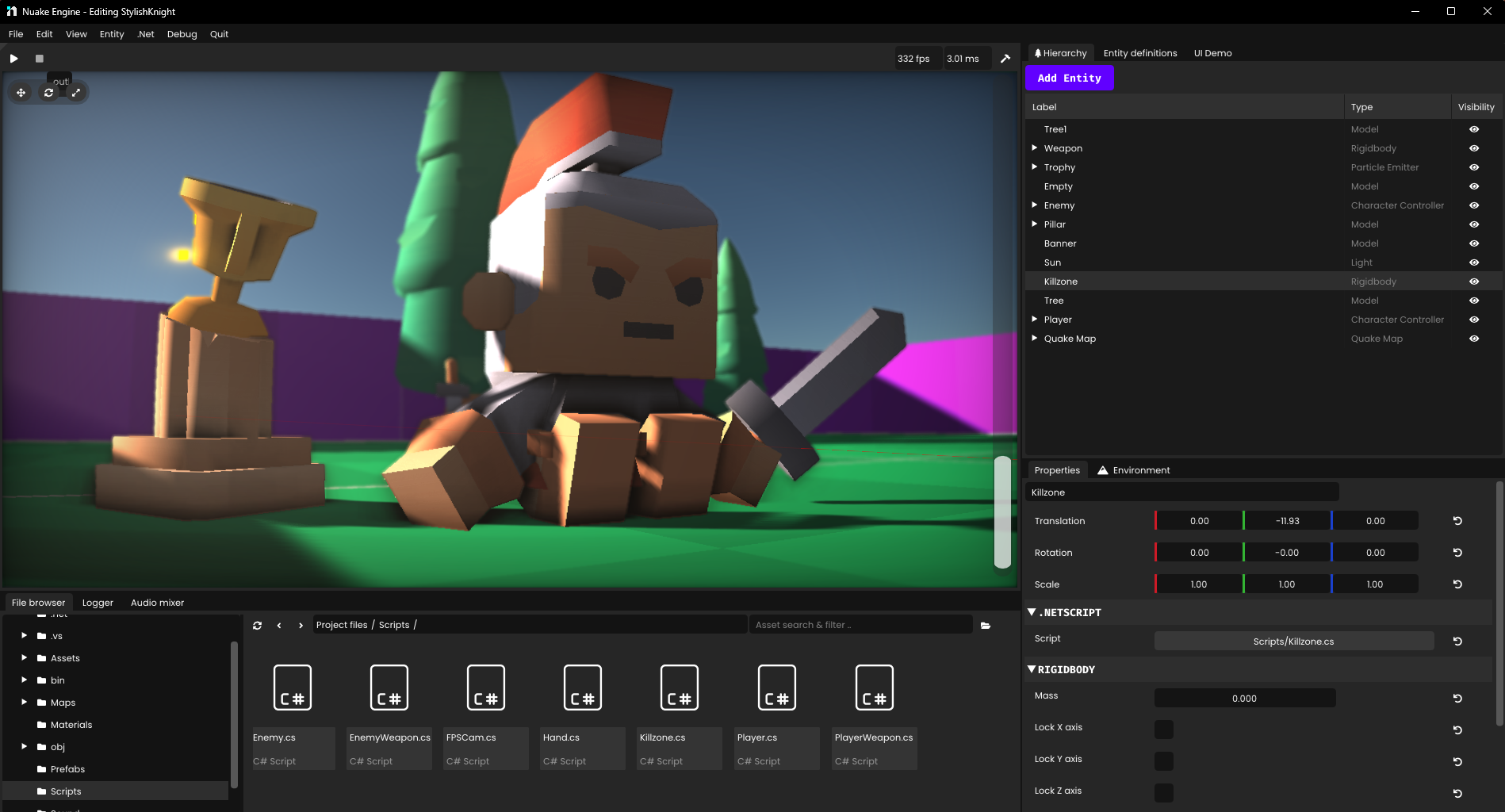This screenshot has width=1505, height=812.
Task: Click the Translation Y value field
Action: [x=1288, y=521]
